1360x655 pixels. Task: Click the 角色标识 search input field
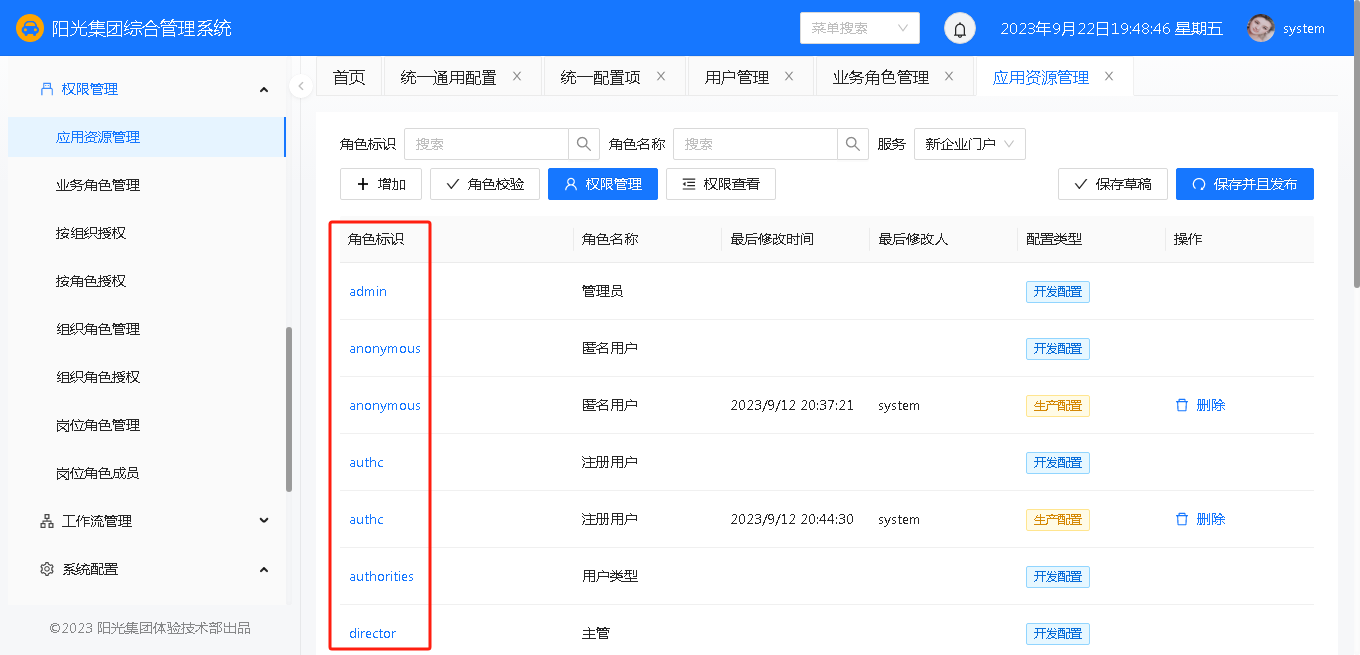pos(487,144)
